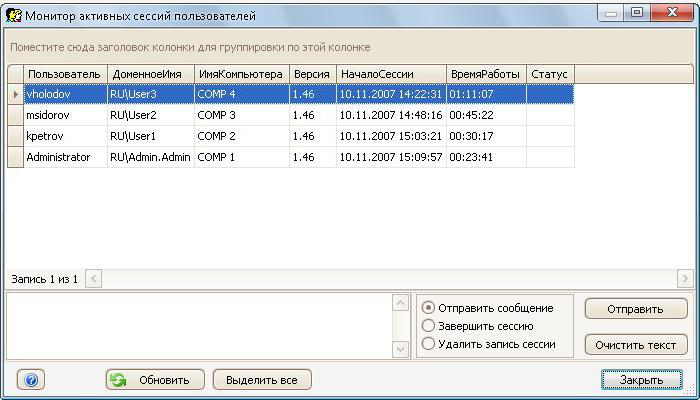Select the Удалить запись сессии radio option
The height and width of the screenshot is (400, 700).
pyautogui.click(x=489, y=344)
